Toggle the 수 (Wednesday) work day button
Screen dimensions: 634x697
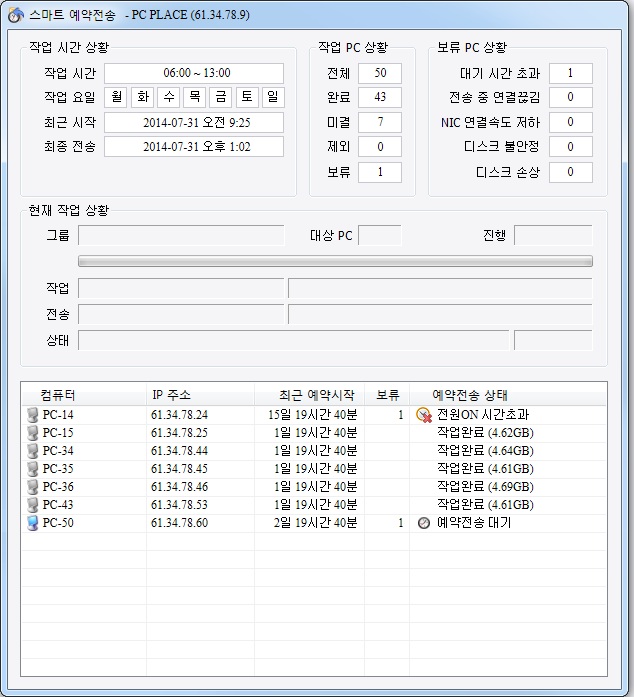tap(168, 98)
